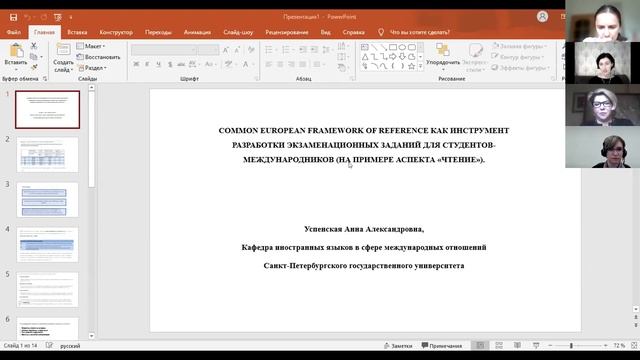Click the Примечания comments button
The width and height of the screenshot is (640, 360).
[442, 346]
